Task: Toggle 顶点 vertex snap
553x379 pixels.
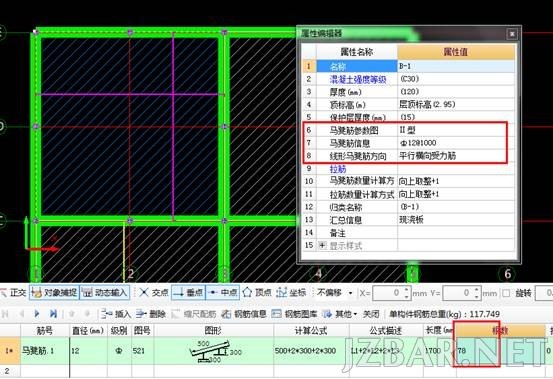Action: (257, 293)
